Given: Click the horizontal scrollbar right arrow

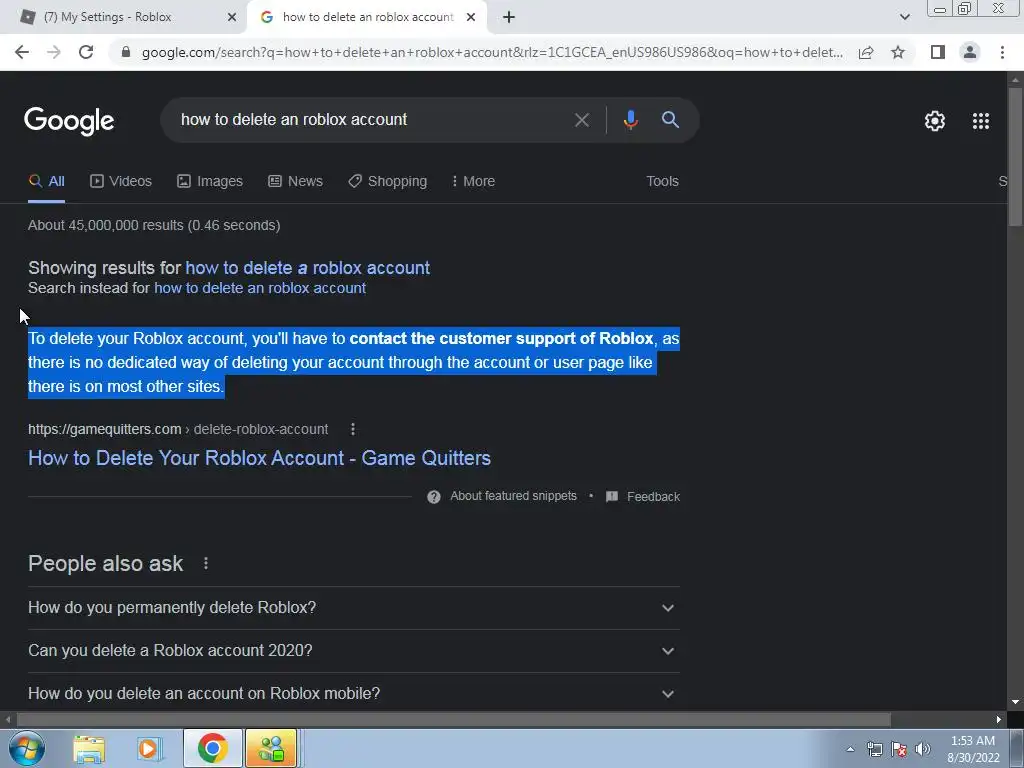Looking at the screenshot, I should point(999,720).
